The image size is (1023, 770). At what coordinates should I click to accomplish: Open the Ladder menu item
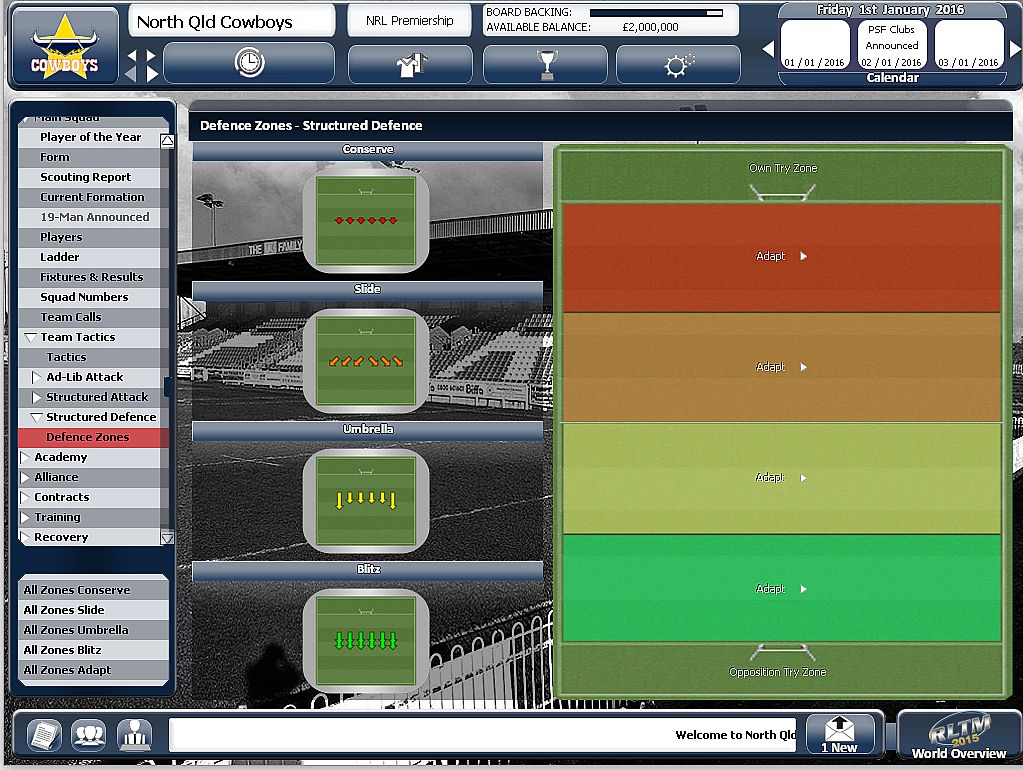click(x=90, y=257)
